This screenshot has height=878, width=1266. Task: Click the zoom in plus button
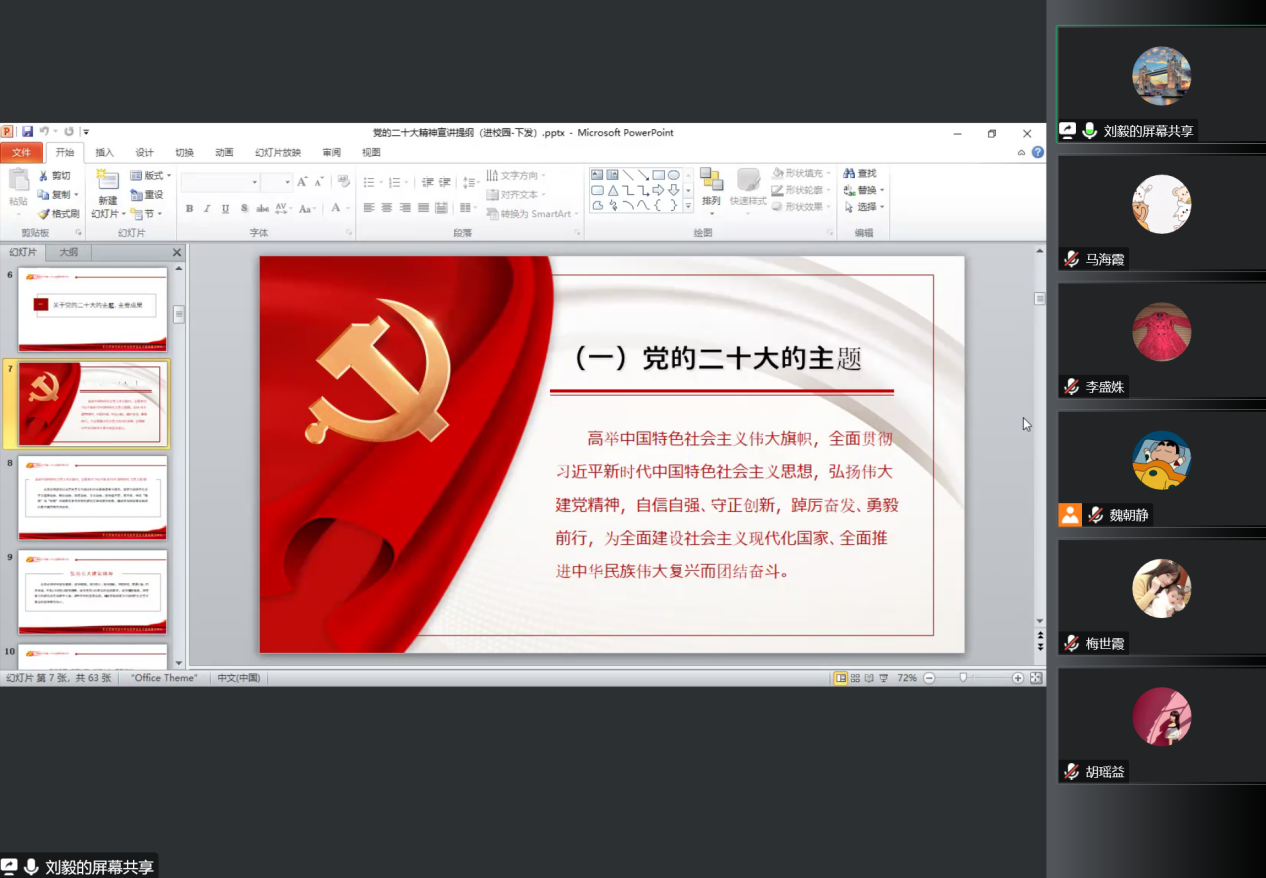click(1018, 678)
